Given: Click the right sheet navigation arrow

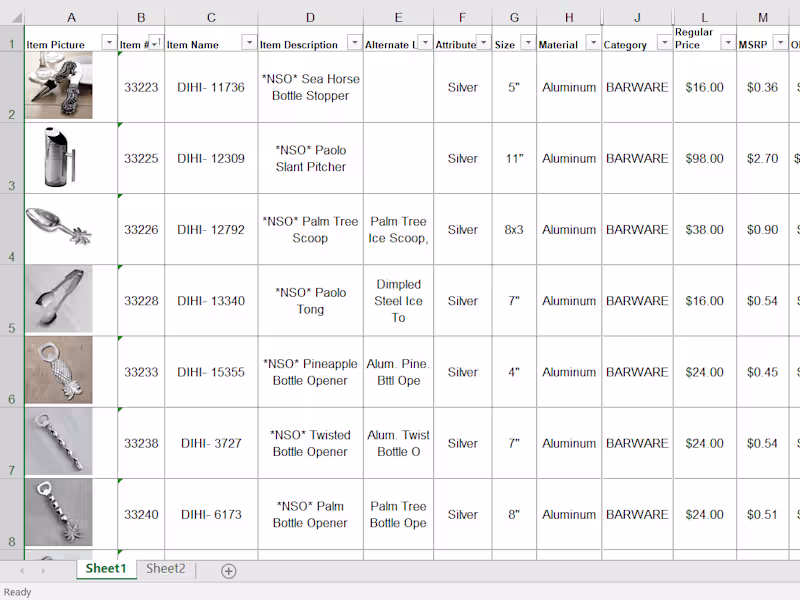Looking at the screenshot, I should [x=42, y=570].
